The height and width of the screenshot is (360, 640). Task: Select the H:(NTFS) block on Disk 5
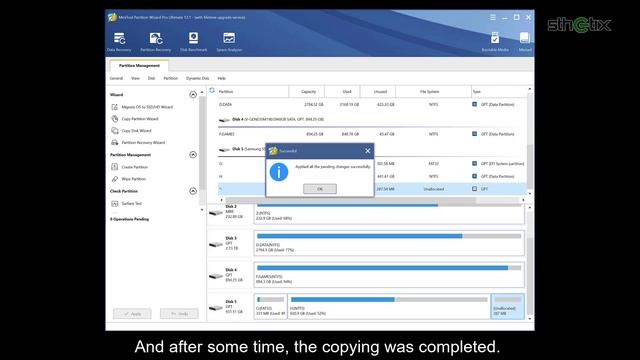pyautogui.click(x=389, y=307)
